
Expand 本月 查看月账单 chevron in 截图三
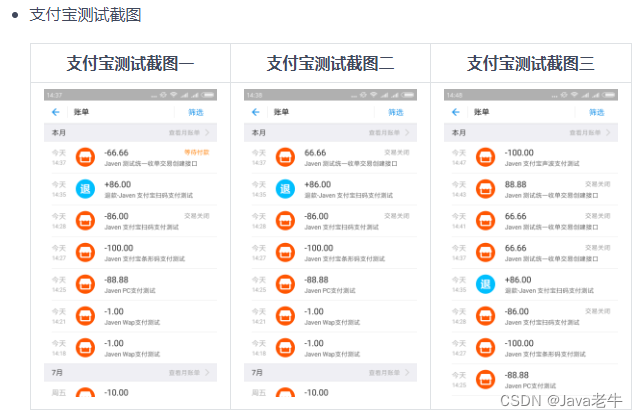coord(608,133)
